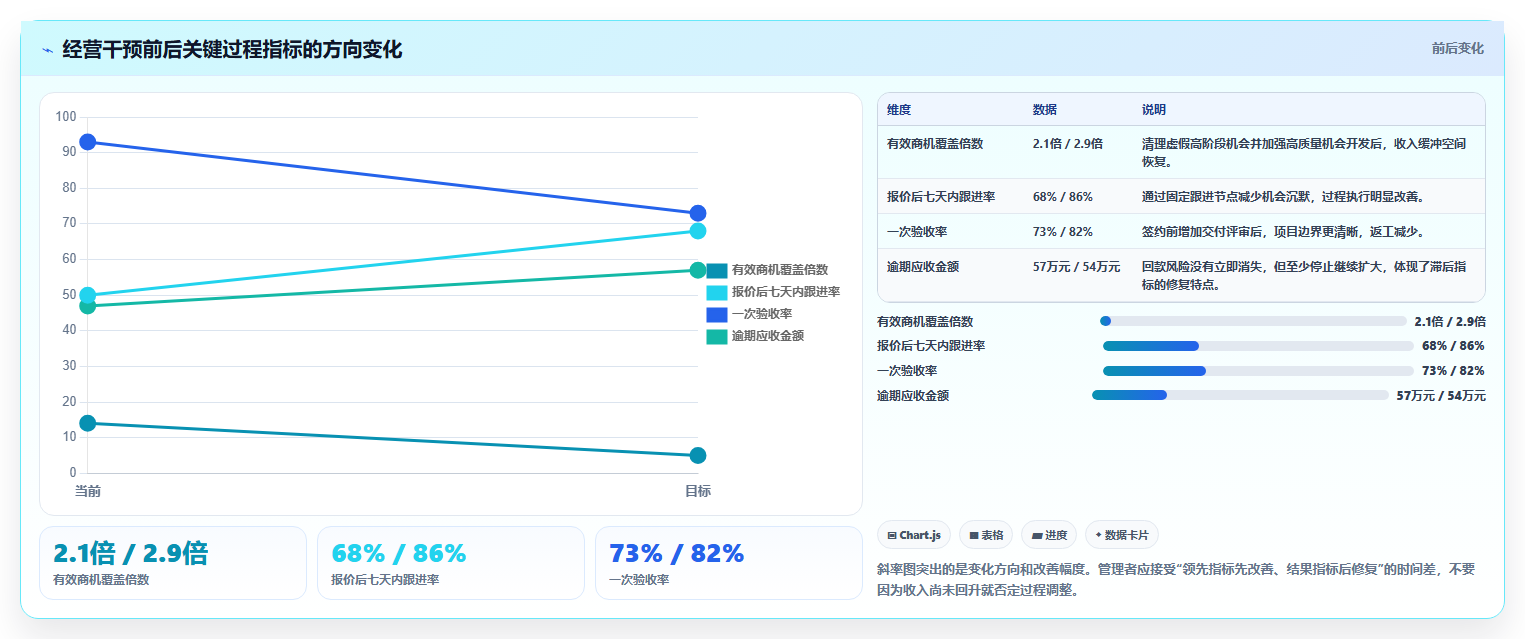Click table cell 68% / 86%
The height and width of the screenshot is (639, 1525).
tap(1063, 196)
